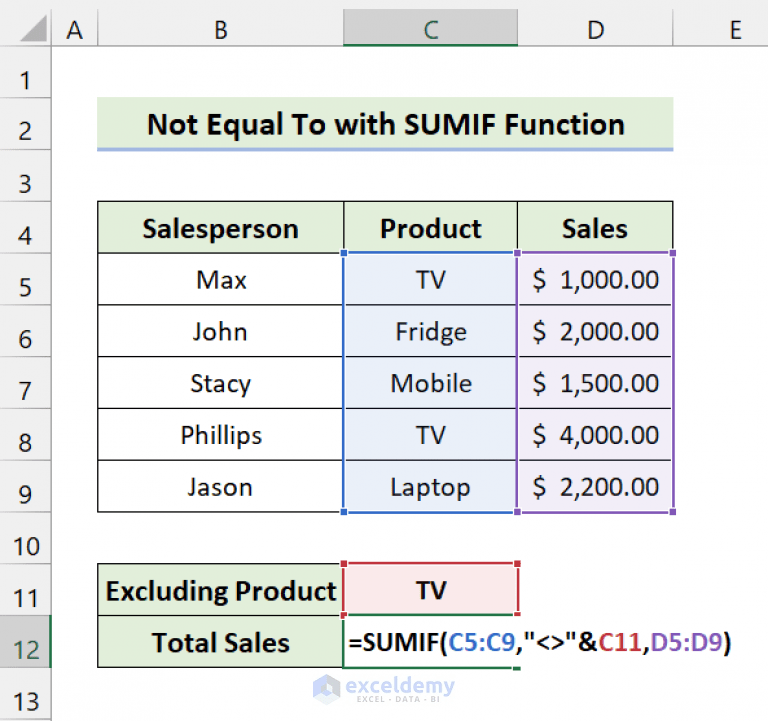The width and height of the screenshot is (768, 721).
Task: Select the $ 2,000.00 sales cell
Action: click(595, 332)
